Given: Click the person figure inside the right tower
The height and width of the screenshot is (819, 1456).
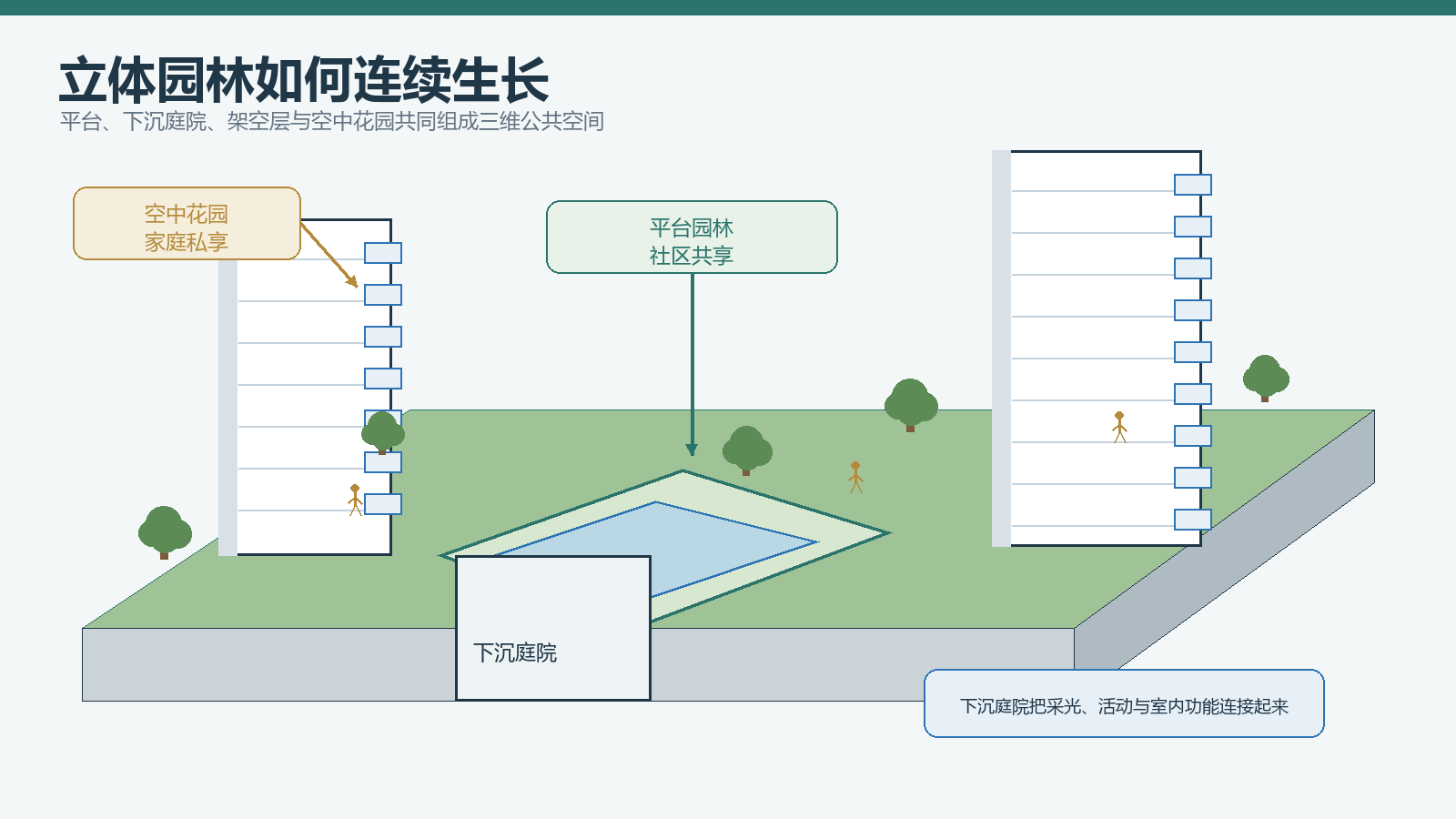Looking at the screenshot, I should 1119,427.
